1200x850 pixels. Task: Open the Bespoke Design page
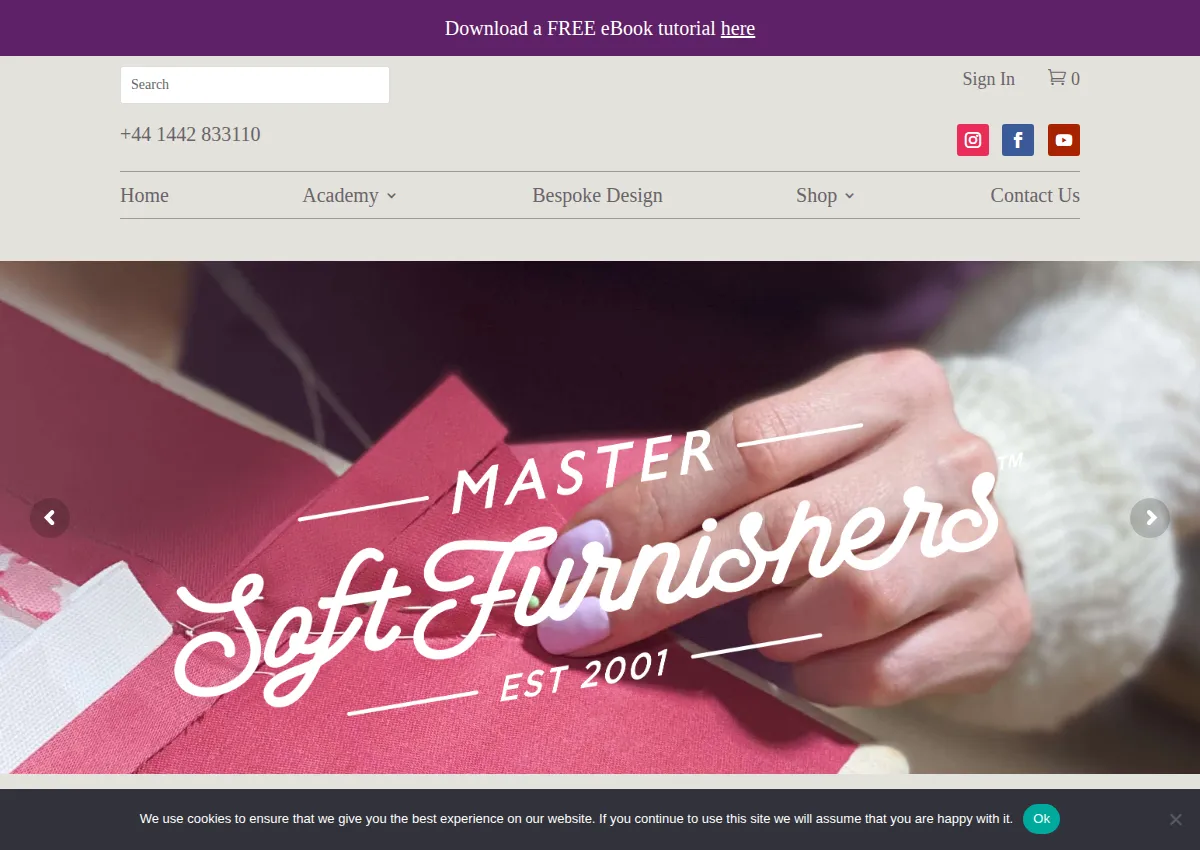tap(597, 195)
